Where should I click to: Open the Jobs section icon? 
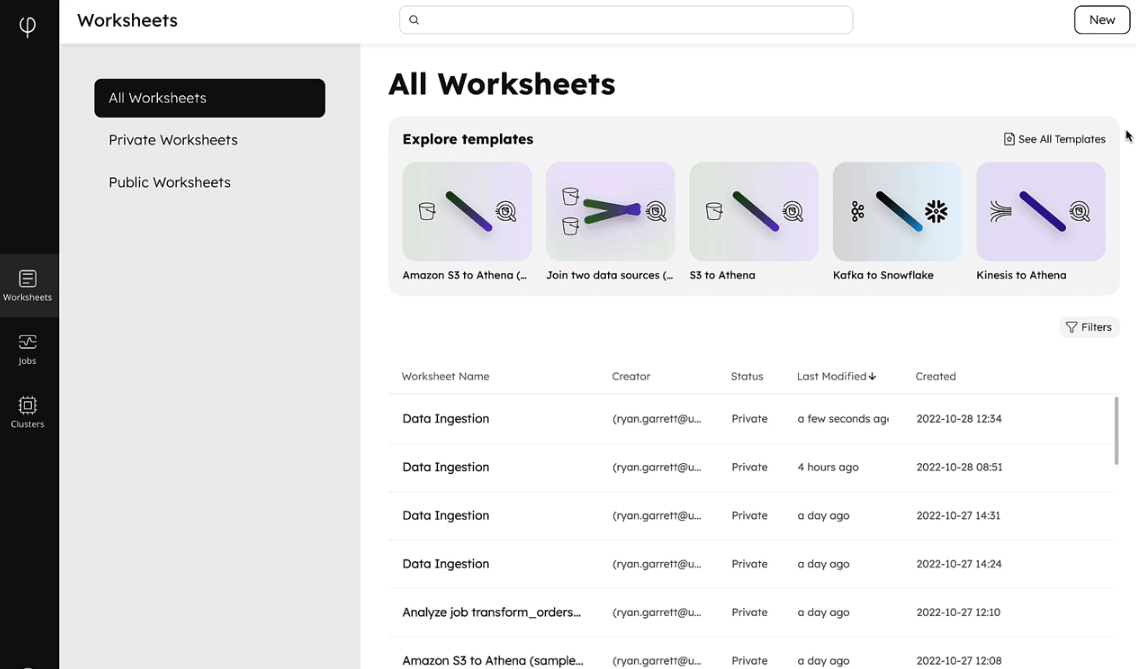pyautogui.click(x=28, y=341)
